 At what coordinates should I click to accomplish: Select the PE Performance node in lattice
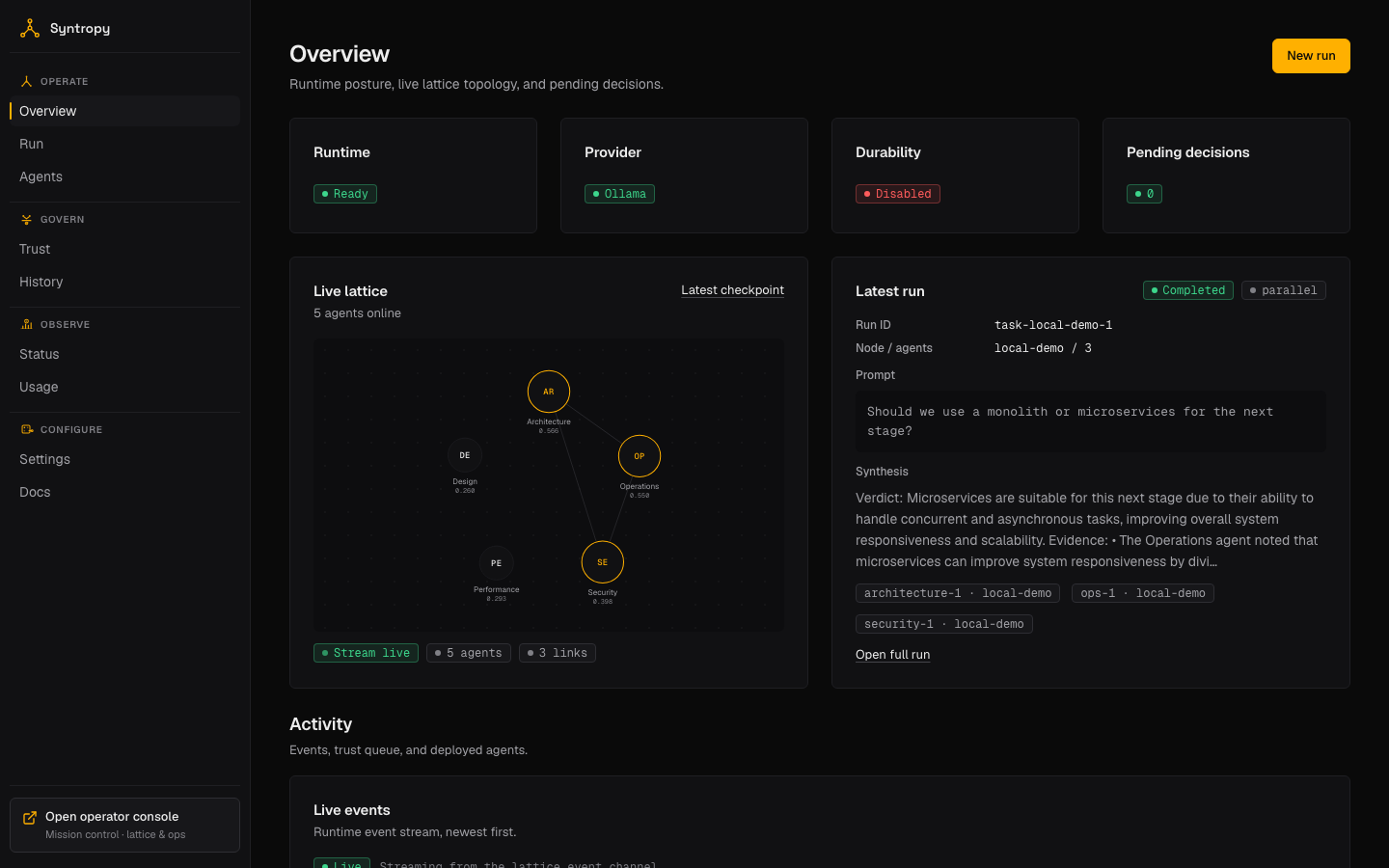[x=497, y=563]
